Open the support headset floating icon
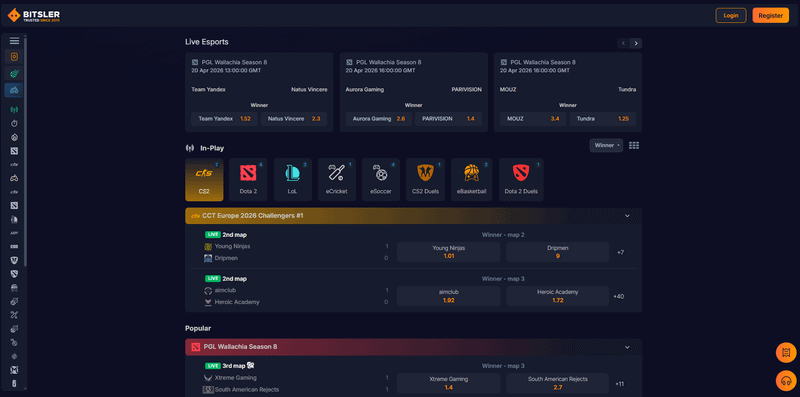This screenshot has height=397, width=800. coord(786,380)
